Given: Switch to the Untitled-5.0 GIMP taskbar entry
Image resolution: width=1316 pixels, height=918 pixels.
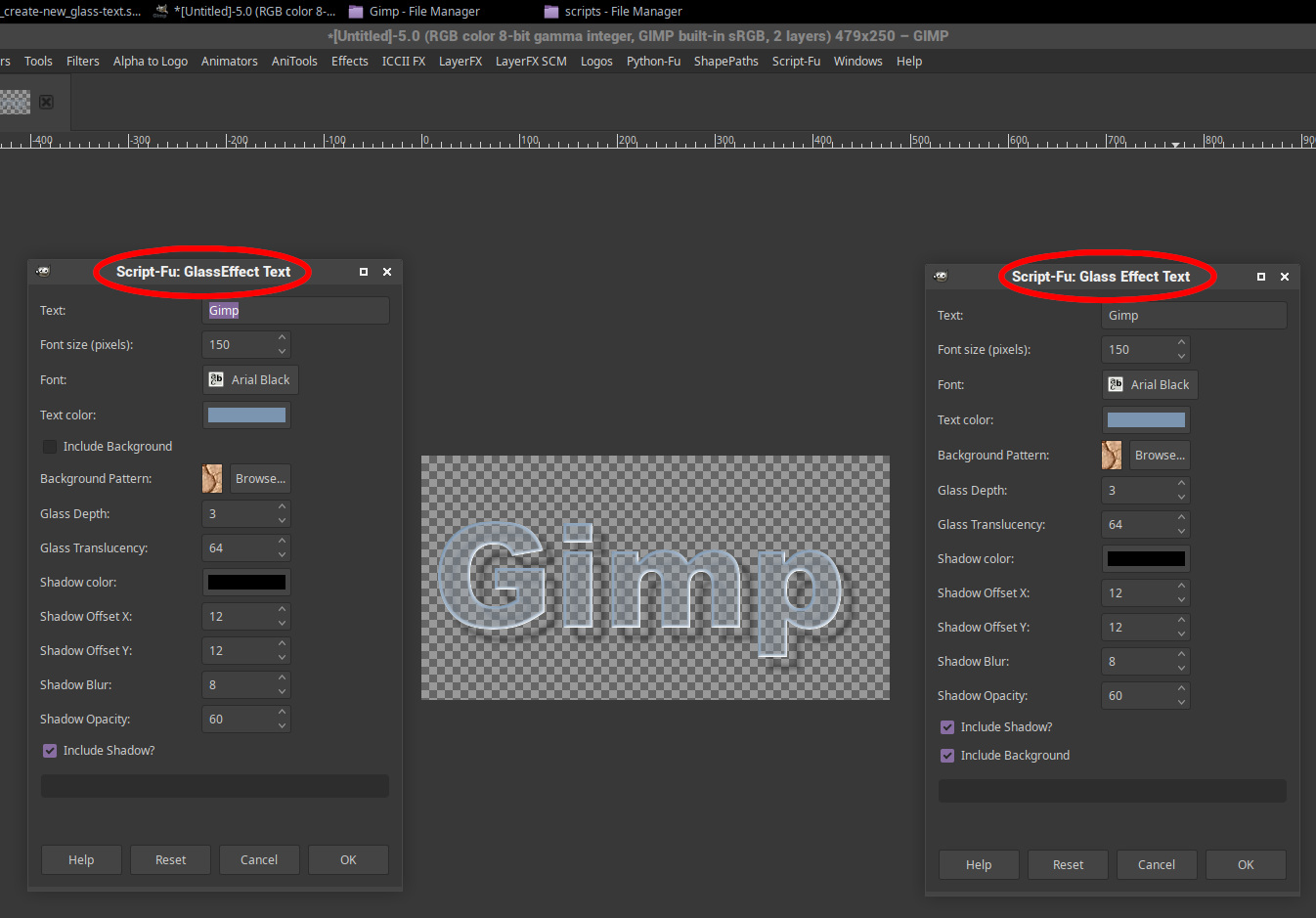Looking at the screenshot, I should pyautogui.click(x=244, y=12).
